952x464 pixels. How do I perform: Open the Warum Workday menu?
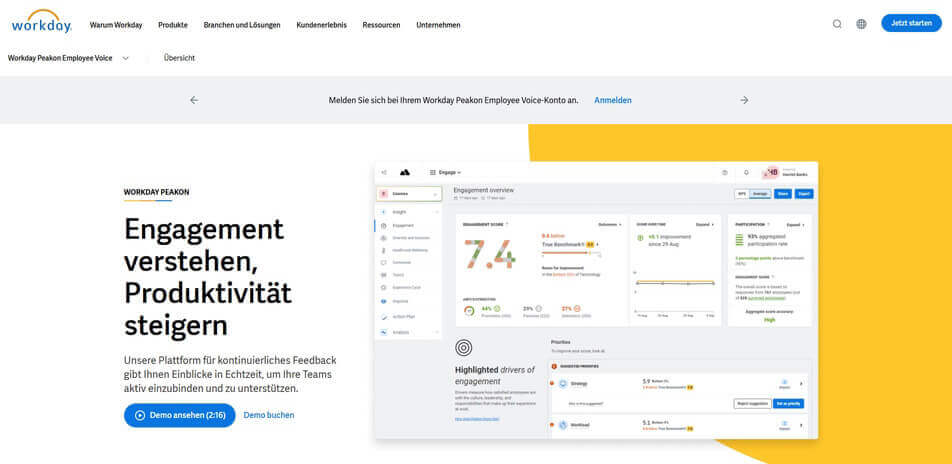(x=116, y=25)
